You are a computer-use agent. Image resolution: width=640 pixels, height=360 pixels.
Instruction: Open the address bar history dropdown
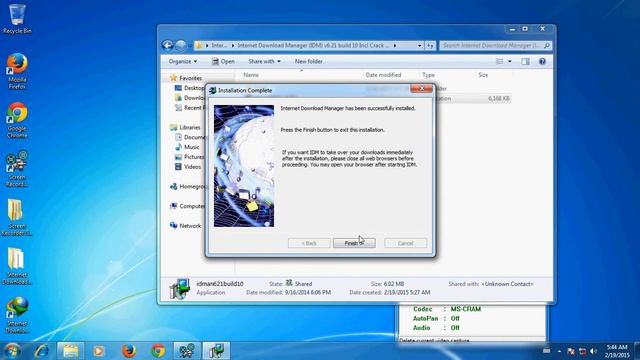click(420, 46)
